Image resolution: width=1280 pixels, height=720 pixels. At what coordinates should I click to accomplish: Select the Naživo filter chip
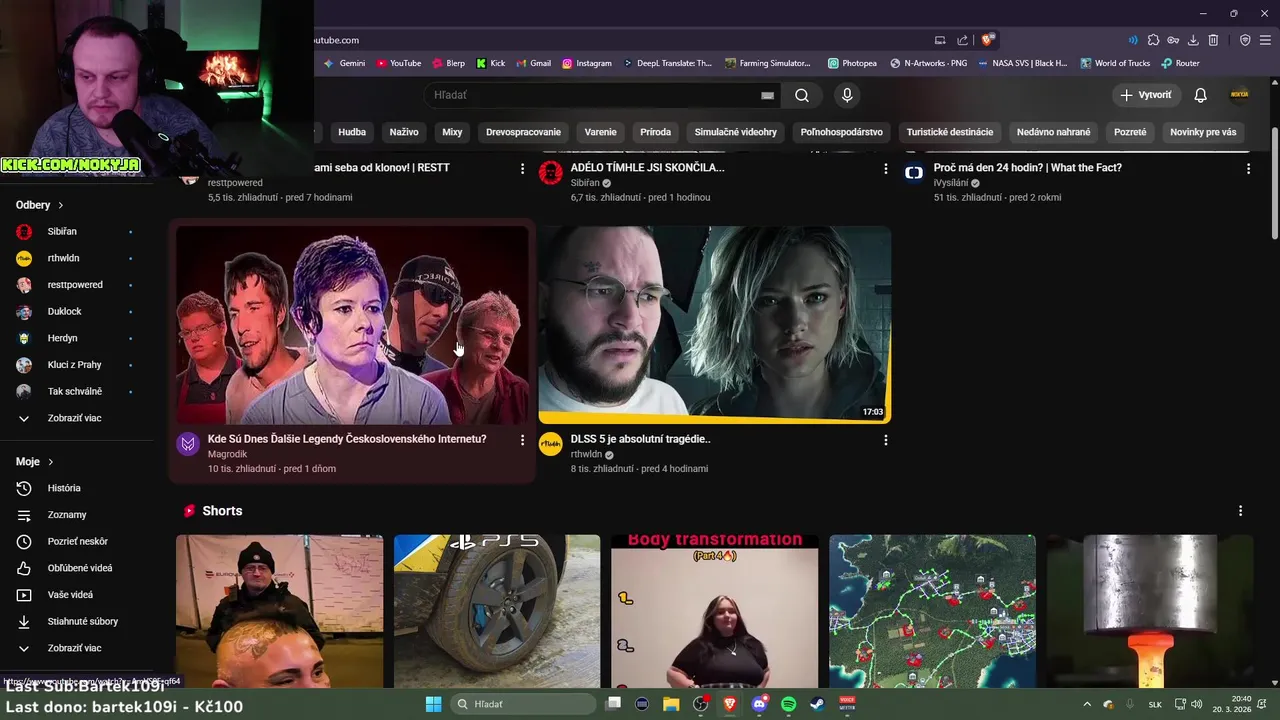[x=404, y=132]
